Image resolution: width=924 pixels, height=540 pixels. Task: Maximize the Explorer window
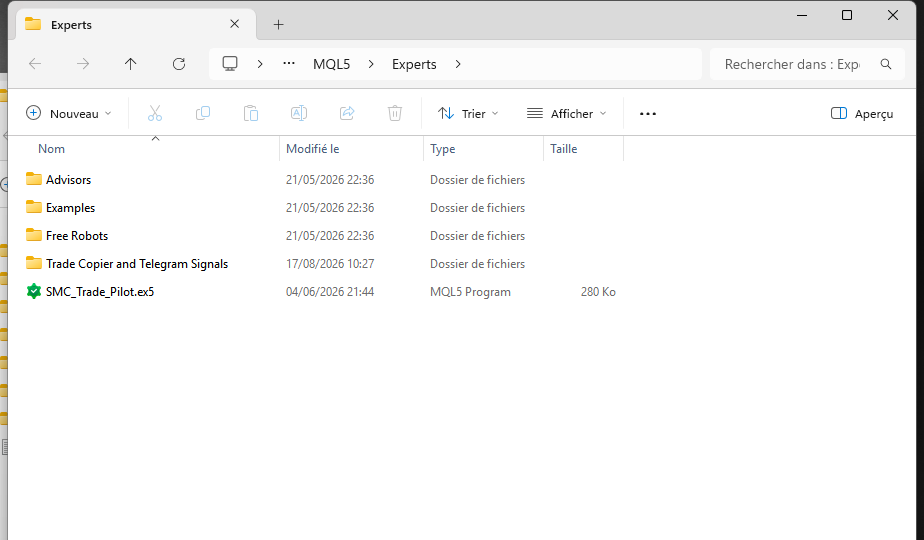coord(847,15)
